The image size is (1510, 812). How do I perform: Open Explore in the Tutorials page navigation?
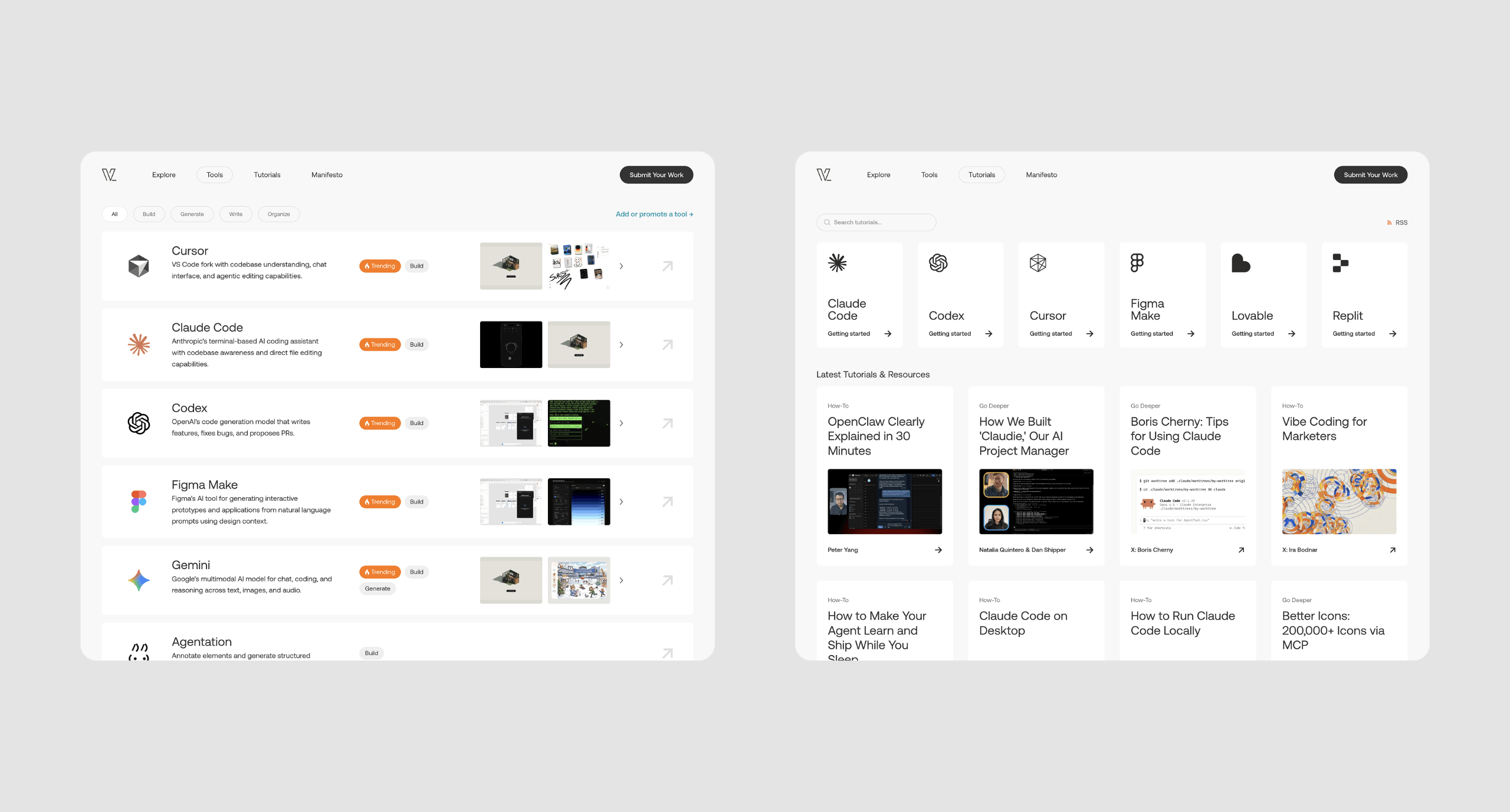pos(878,175)
